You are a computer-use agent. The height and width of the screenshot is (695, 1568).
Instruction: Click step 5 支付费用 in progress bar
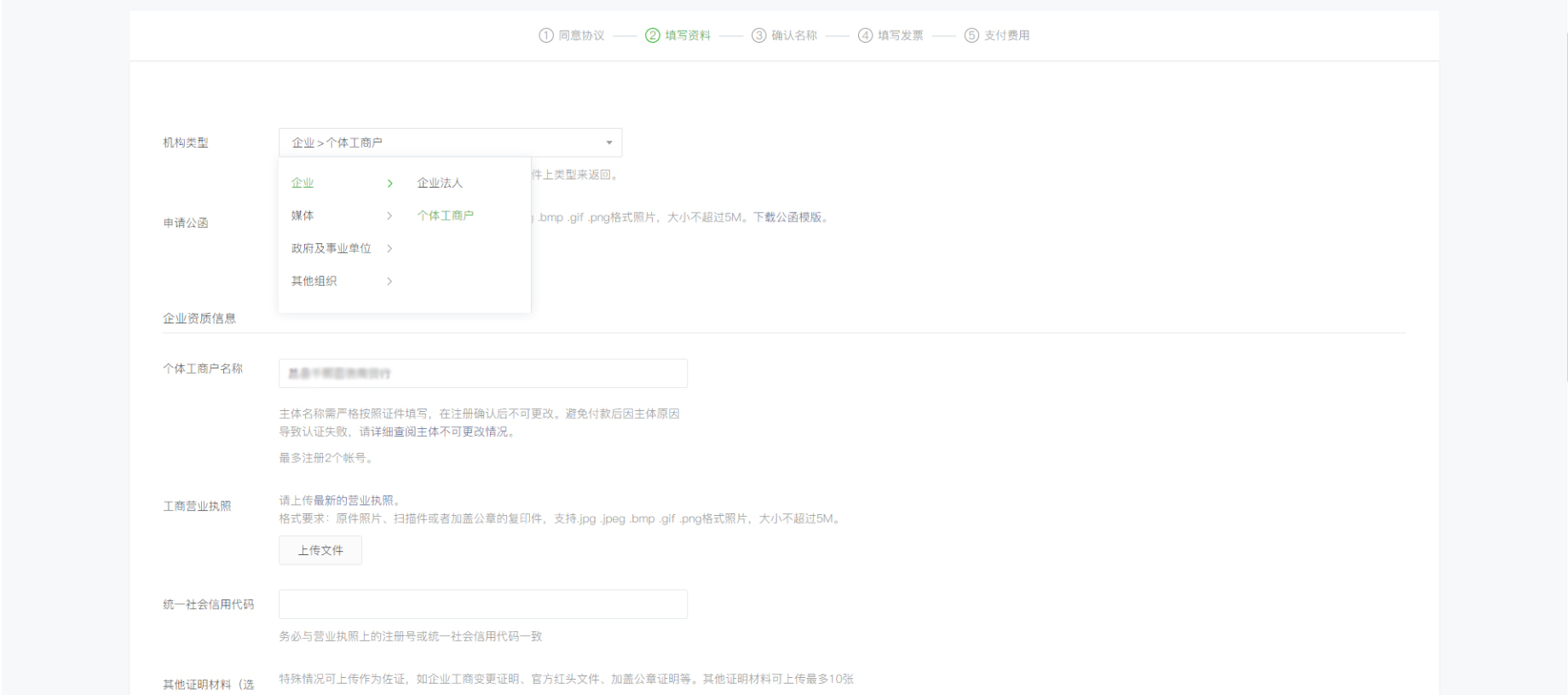[x=997, y=35]
